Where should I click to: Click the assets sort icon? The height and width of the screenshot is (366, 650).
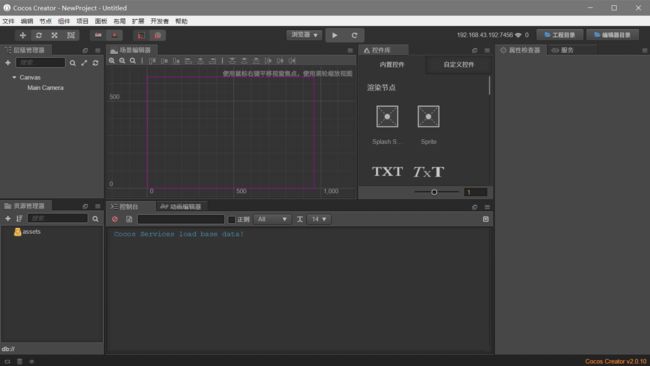19,218
